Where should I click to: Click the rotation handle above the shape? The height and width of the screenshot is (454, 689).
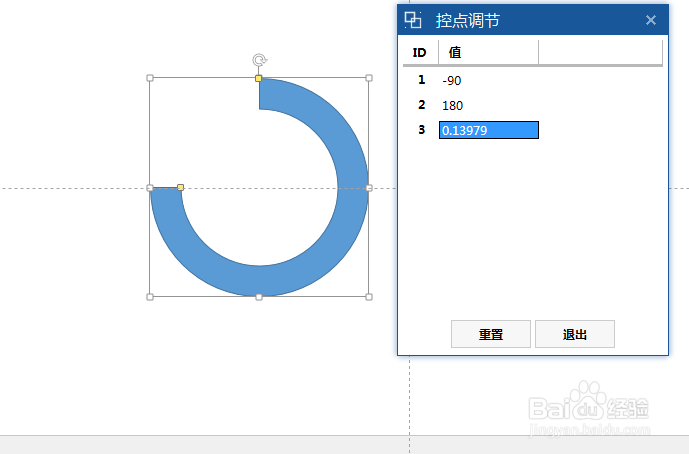(259, 60)
